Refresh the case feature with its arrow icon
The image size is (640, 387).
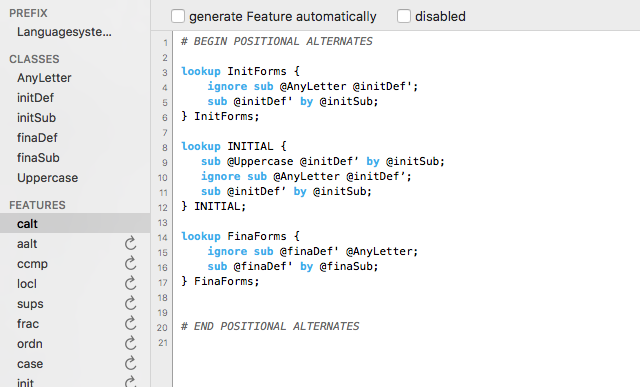(x=130, y=363)
